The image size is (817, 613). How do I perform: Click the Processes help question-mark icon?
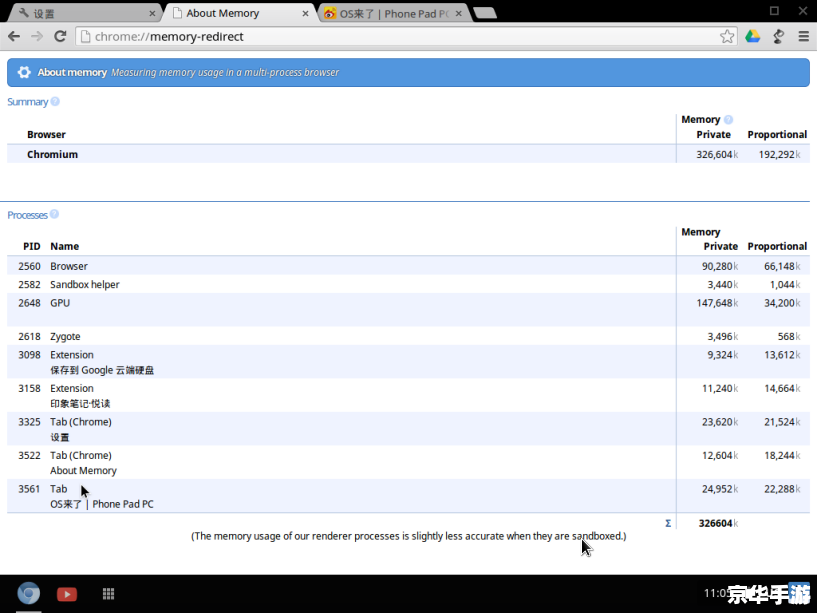54,214
